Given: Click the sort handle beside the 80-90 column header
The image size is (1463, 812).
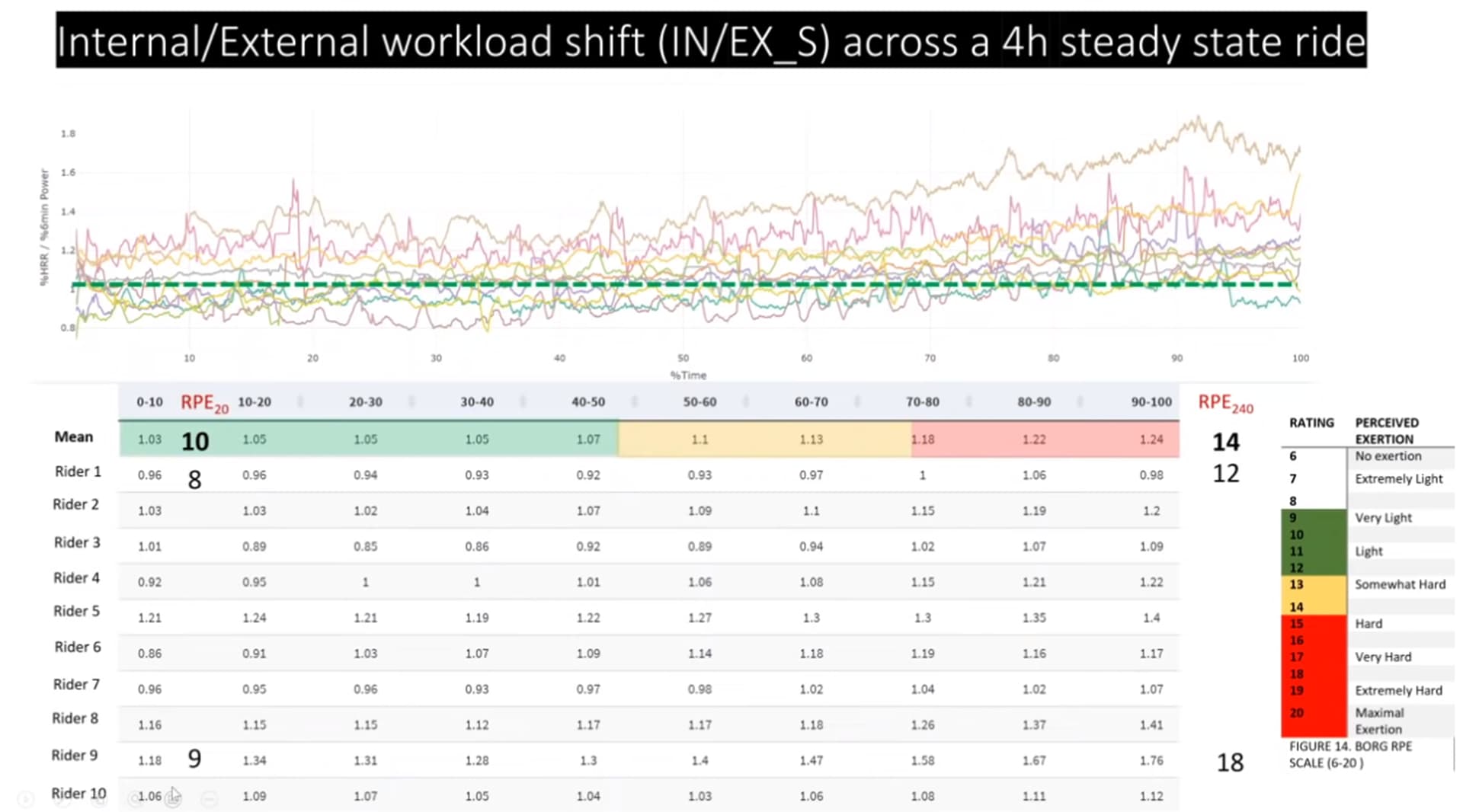Looking at the screenshot, I should pos(1080,401).
